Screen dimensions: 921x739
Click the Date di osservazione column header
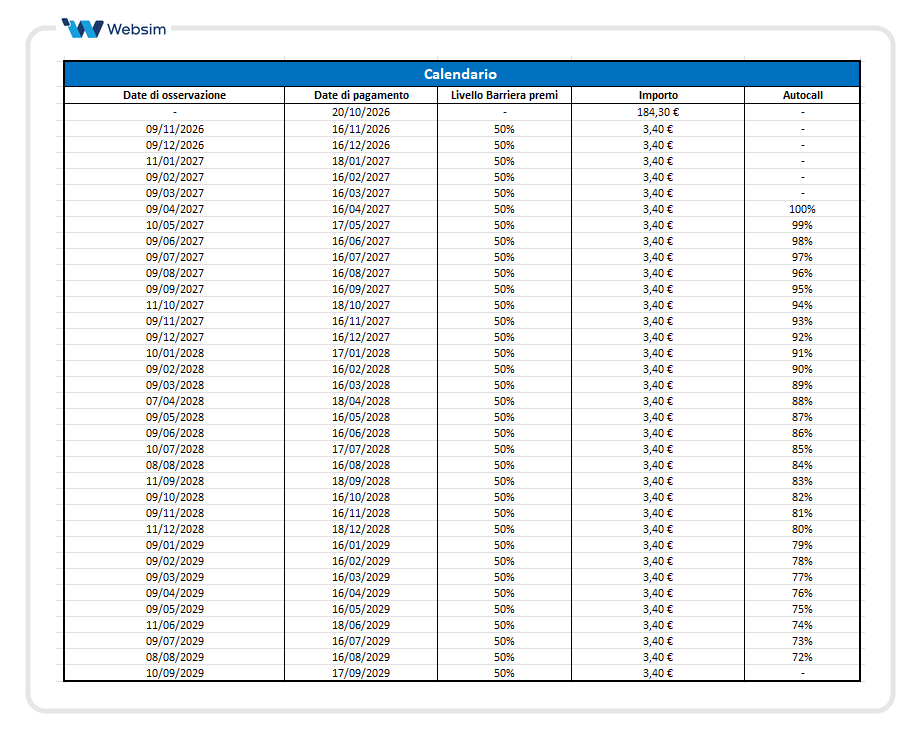click(x=174, y=95)
